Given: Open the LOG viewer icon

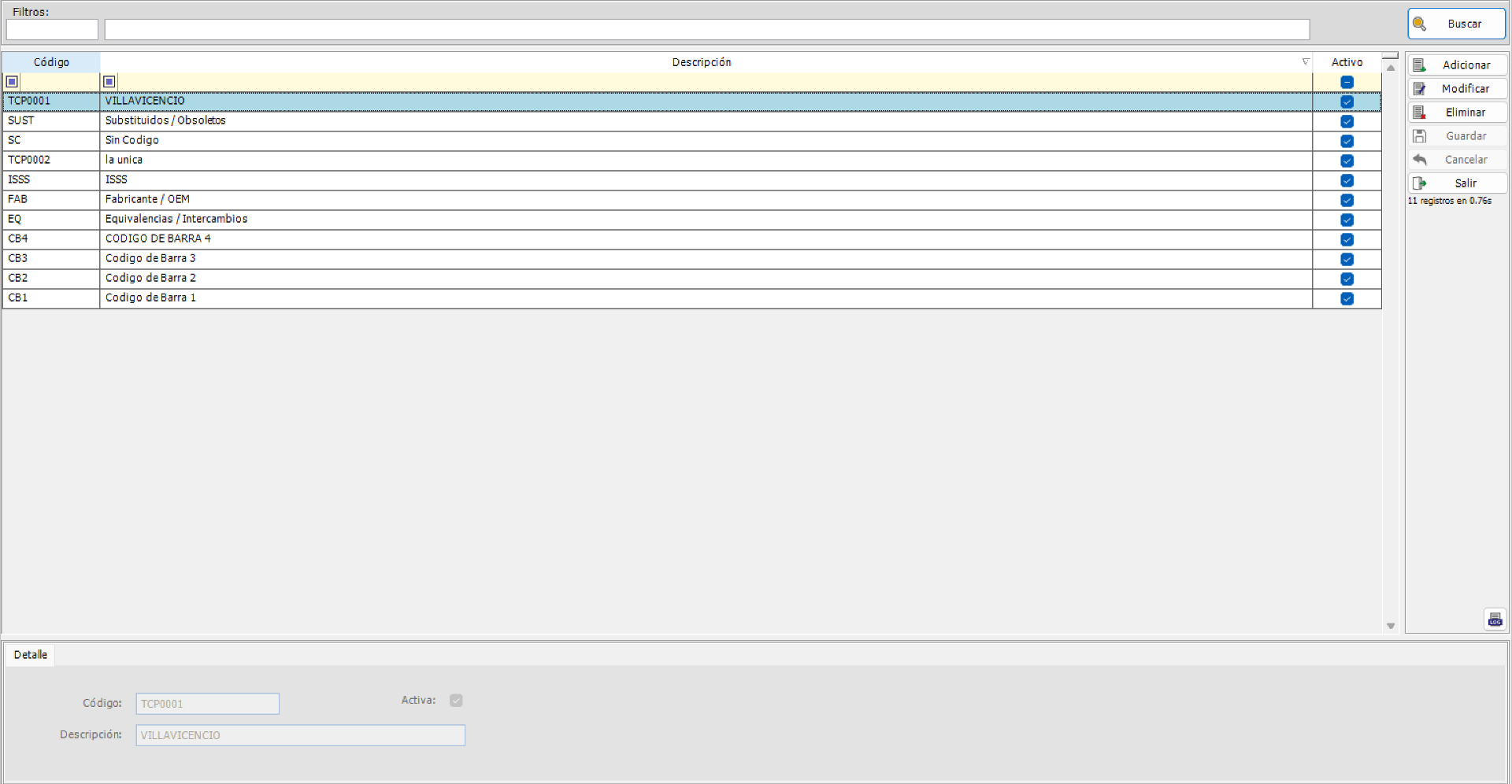Looking at the screenshot, I should [x=1495, y=619].
